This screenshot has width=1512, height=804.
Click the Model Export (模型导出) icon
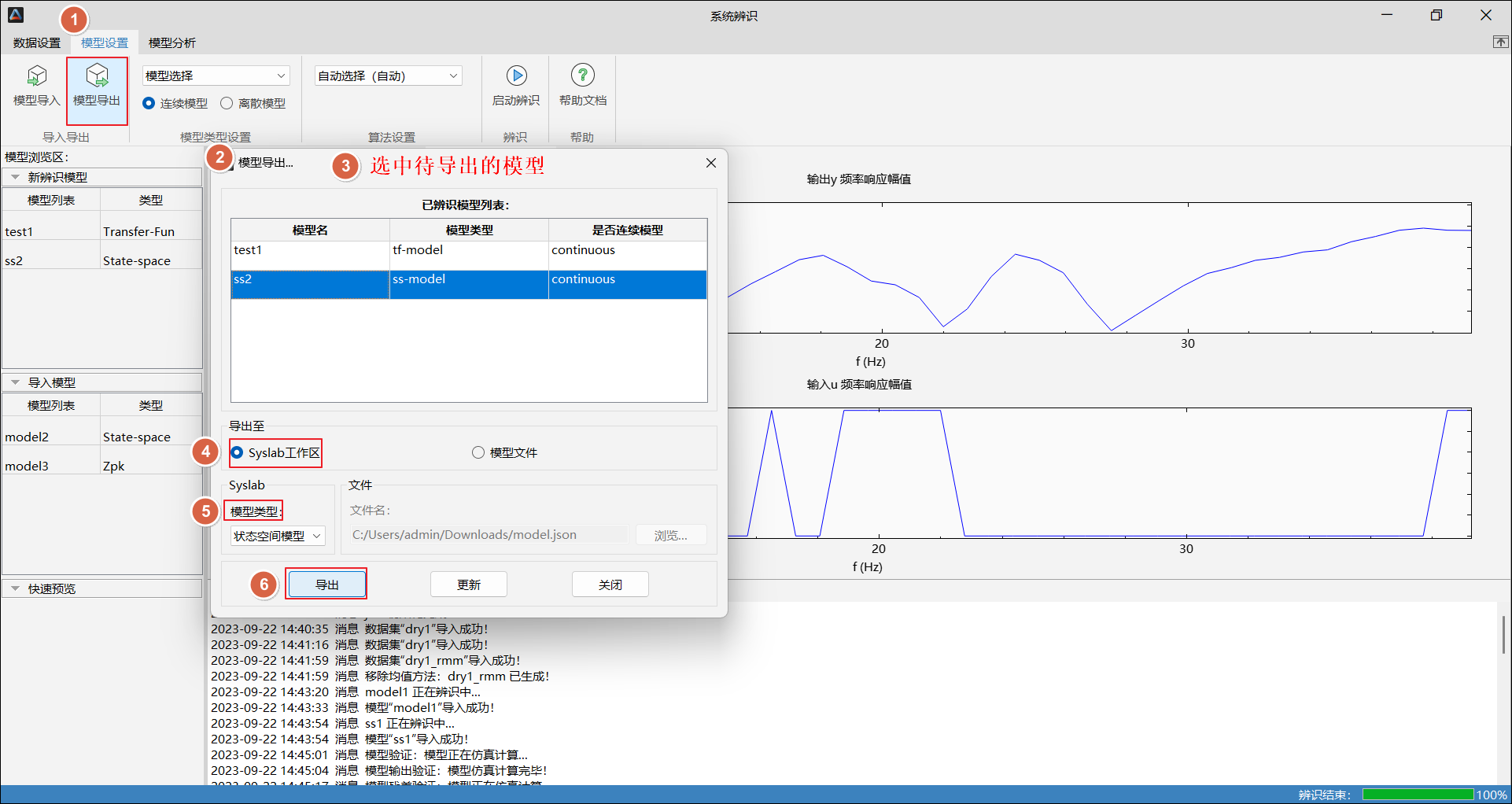click(x=97, y=76)
